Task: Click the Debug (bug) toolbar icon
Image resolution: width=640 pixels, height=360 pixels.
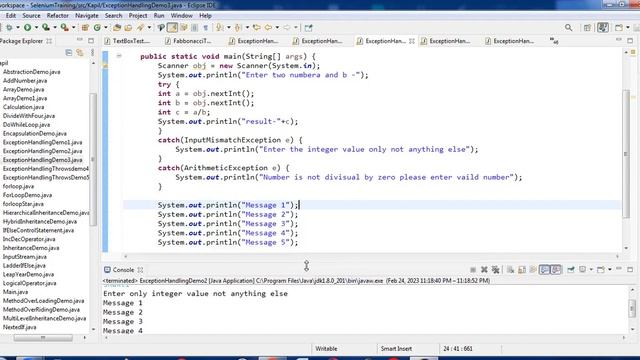Action: tap(9, 28)
